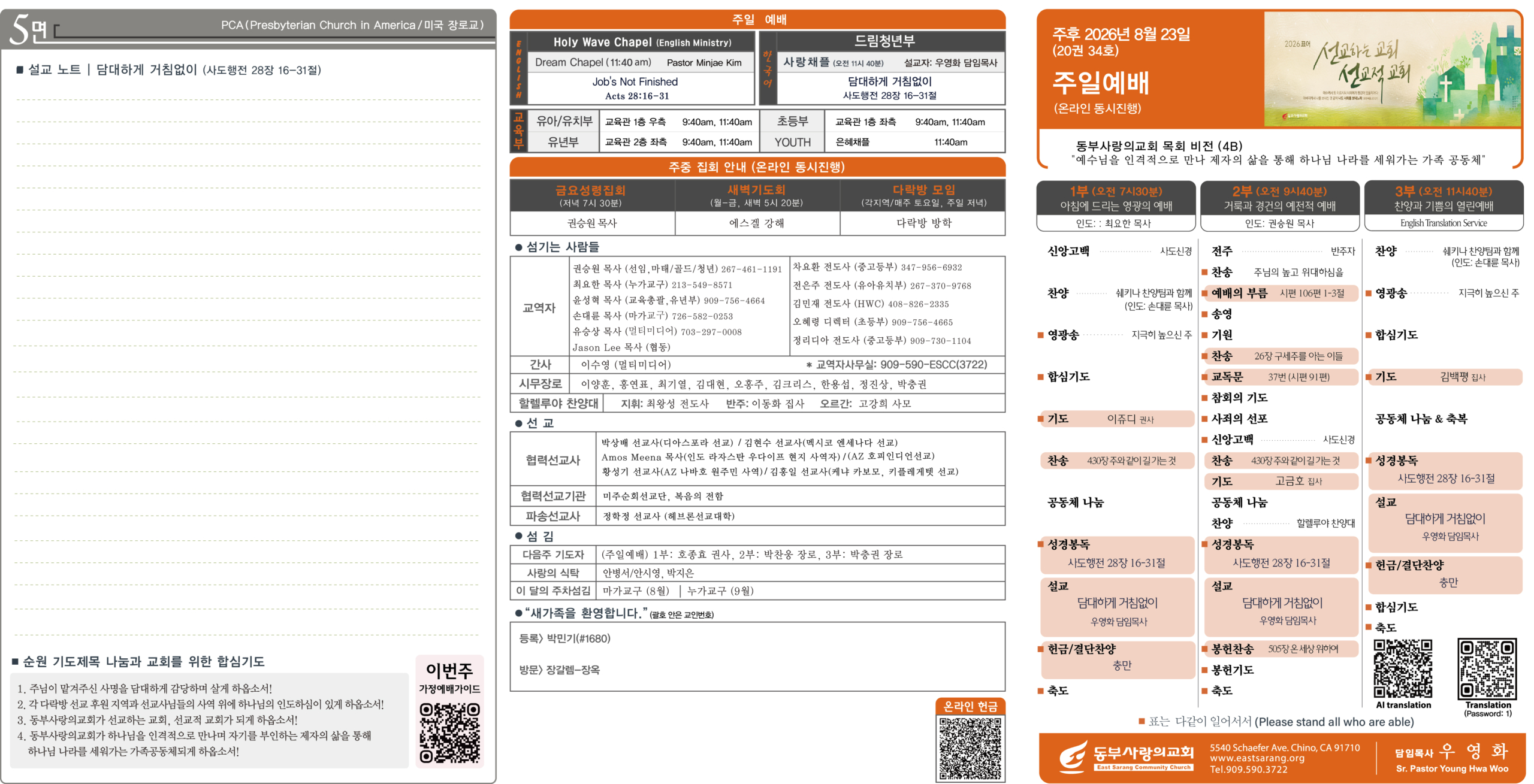This screenshot has height=784, width=1534.
Task: Select the 파송선교사 row label
Action: coord(553,516)
